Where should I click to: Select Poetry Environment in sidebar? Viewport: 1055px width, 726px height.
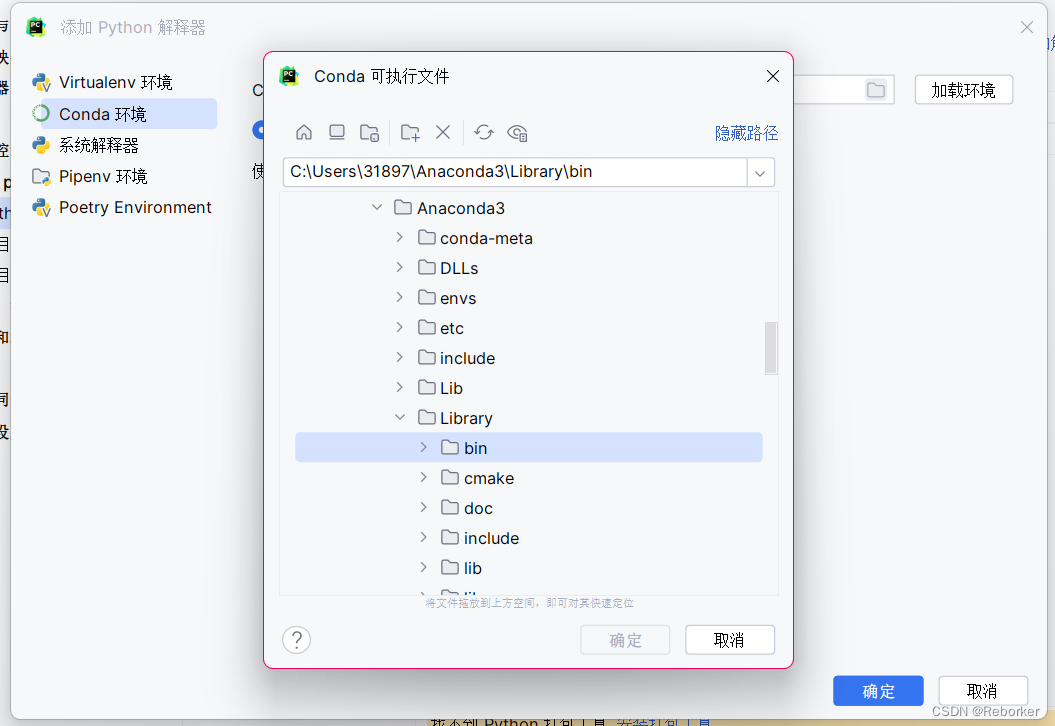(122, 207)
